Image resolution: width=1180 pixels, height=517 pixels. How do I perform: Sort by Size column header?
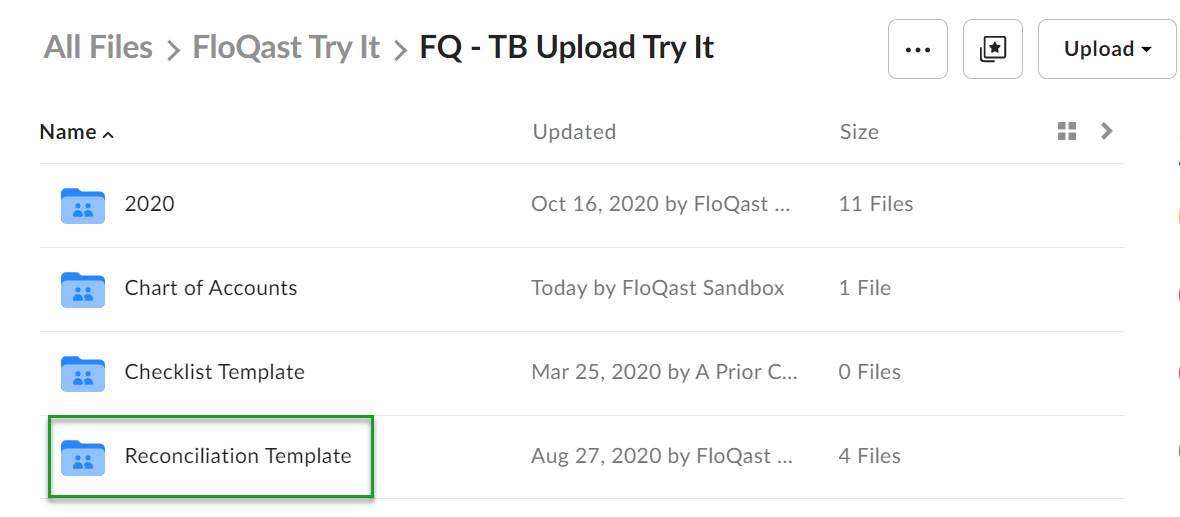[x=859, y=132]
